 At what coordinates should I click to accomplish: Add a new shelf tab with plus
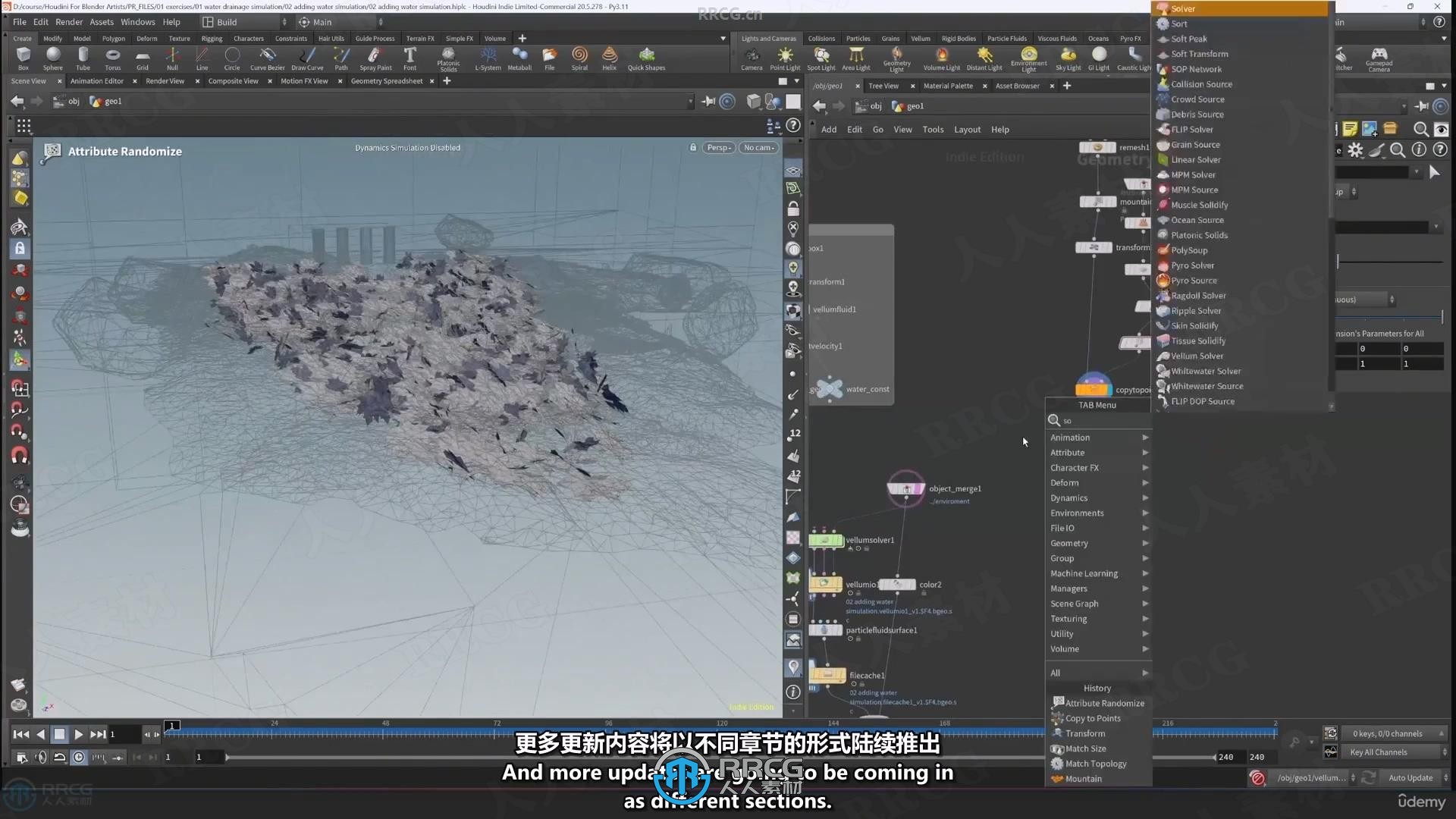point(522,38)
